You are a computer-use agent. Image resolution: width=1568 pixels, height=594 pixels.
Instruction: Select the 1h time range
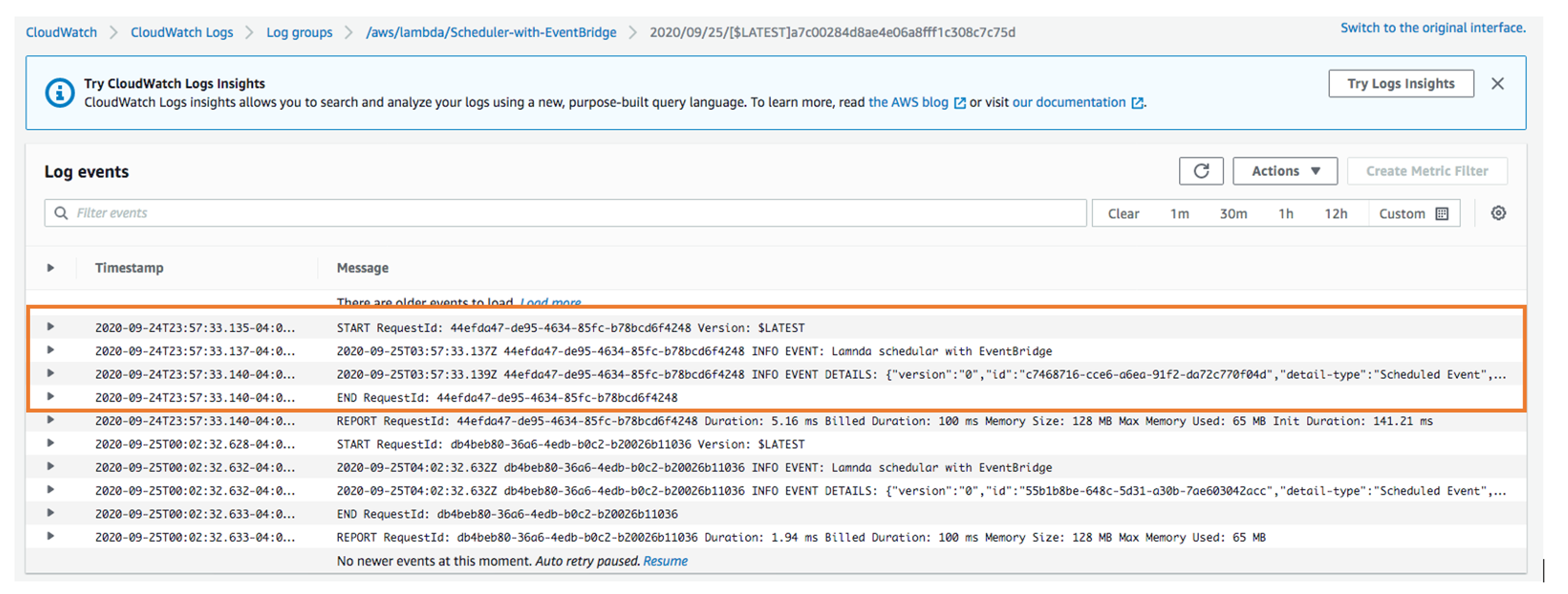pos(1286,213)
